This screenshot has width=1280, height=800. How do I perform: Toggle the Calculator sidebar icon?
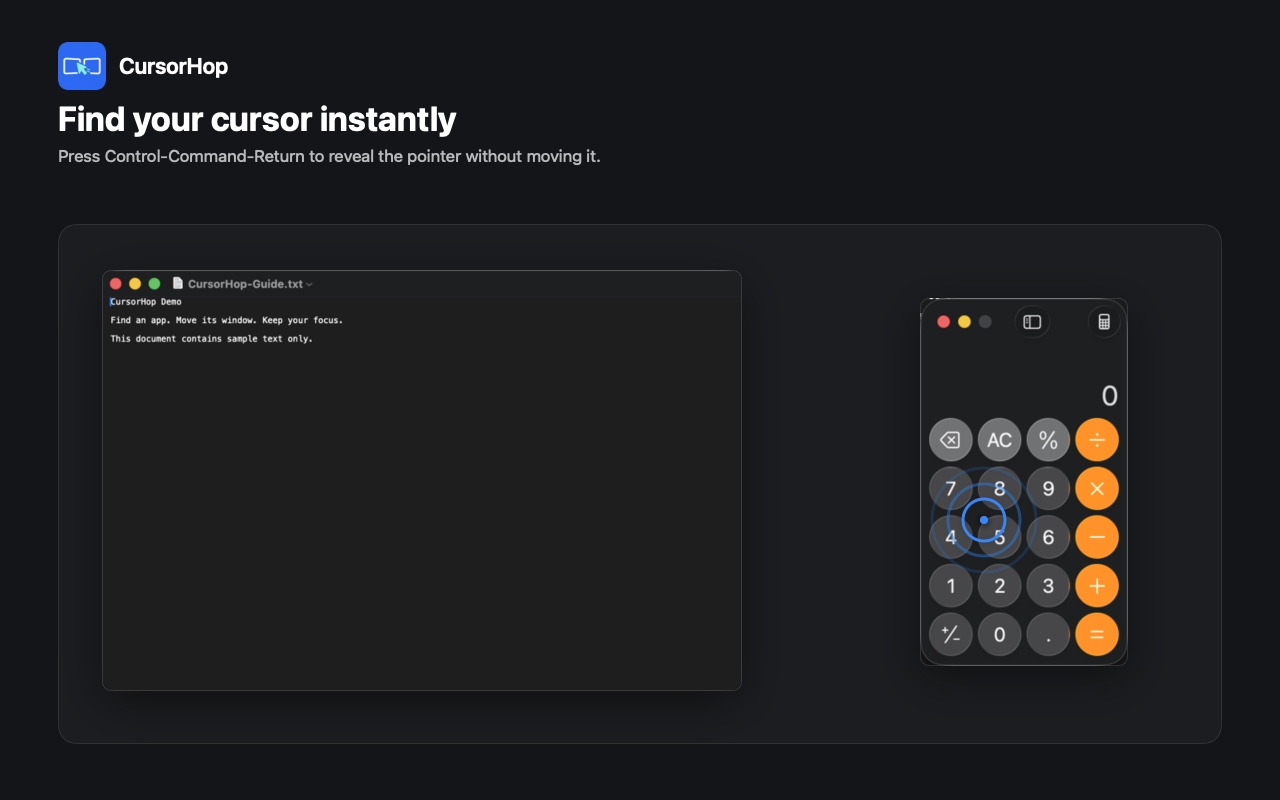[1032, 322]
